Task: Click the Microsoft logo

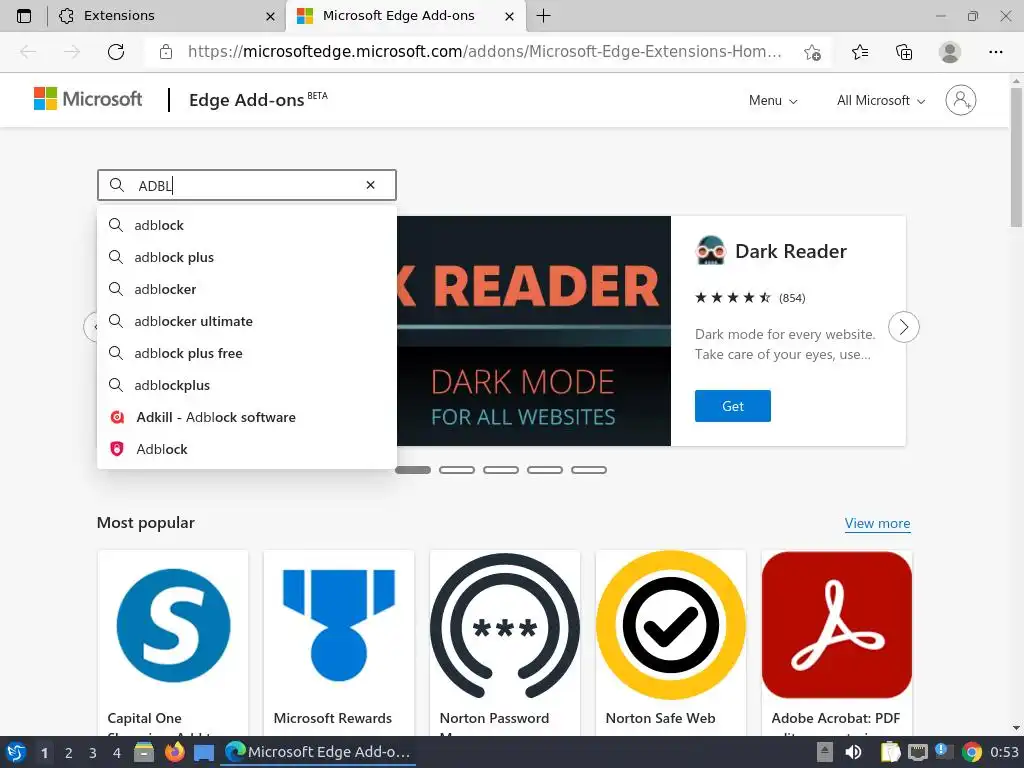Action: (88, 99)
